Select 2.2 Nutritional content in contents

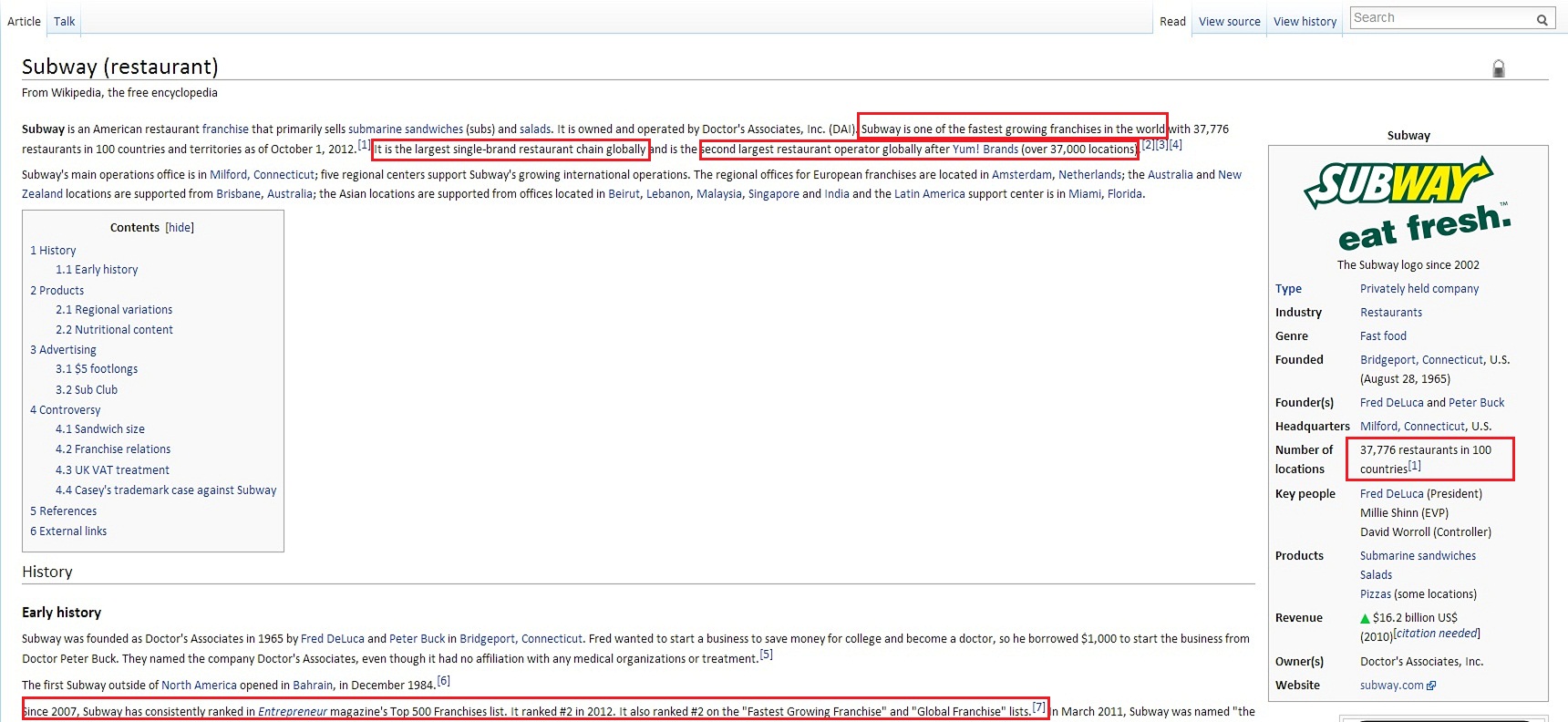click(x=114, y=330)
